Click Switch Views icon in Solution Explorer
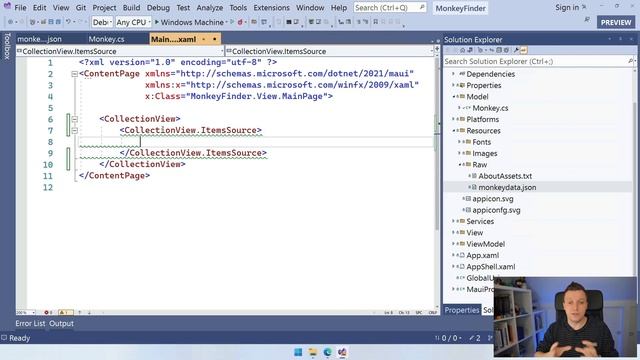This screenshot has width=640, height=360. pos(470,50)
